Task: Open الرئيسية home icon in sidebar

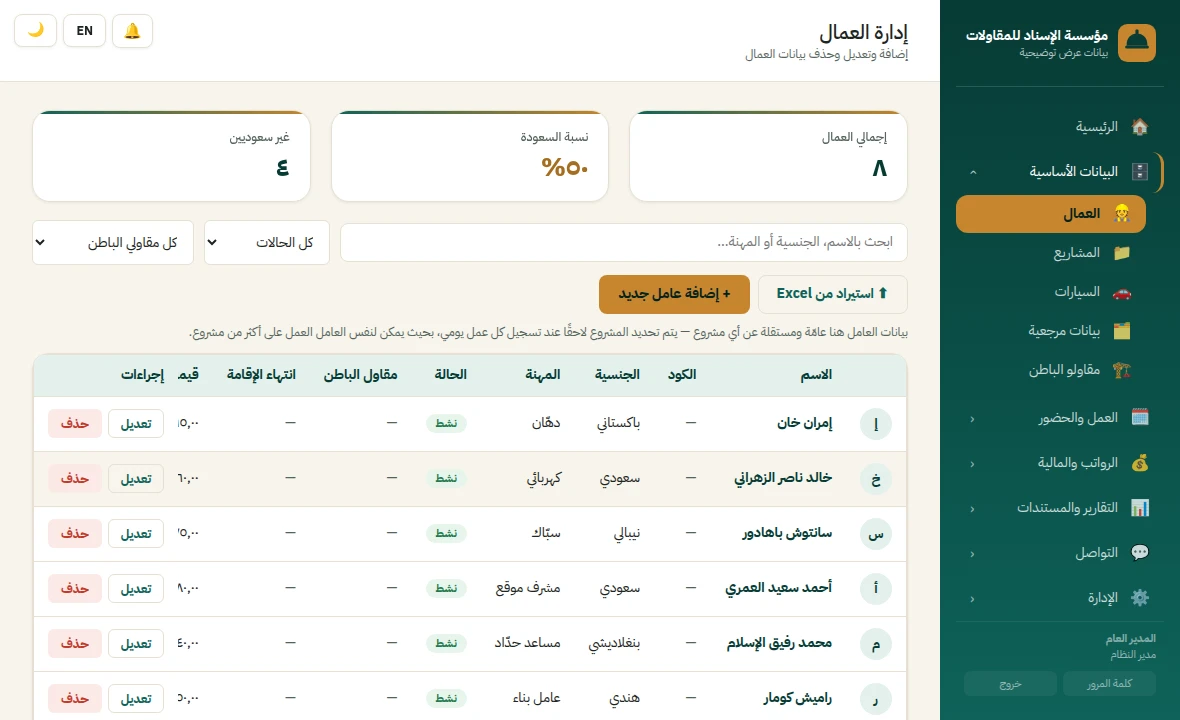Action: pos(1139,126)
